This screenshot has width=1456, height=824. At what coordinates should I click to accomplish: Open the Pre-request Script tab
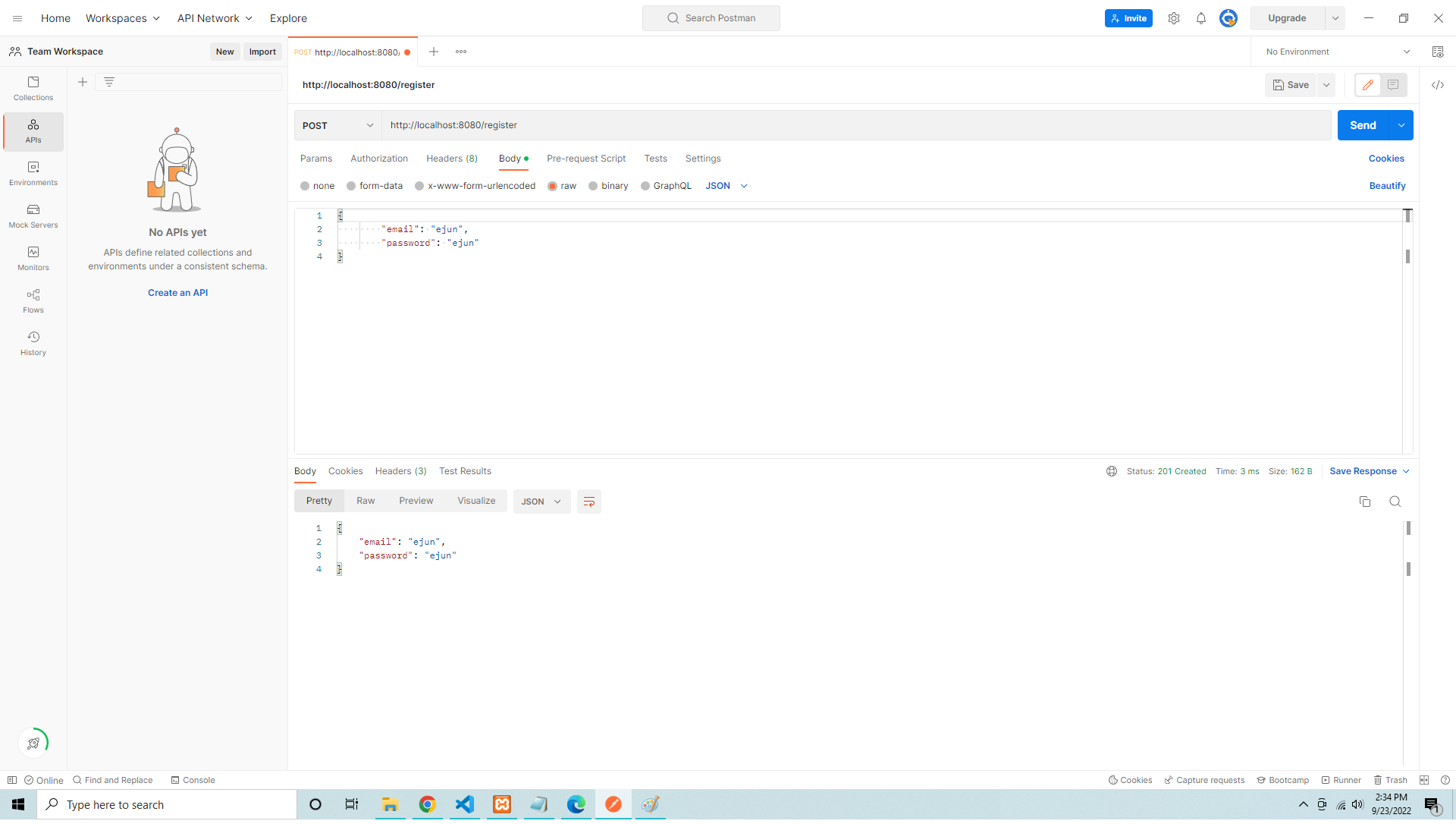(x=585, y=159)
